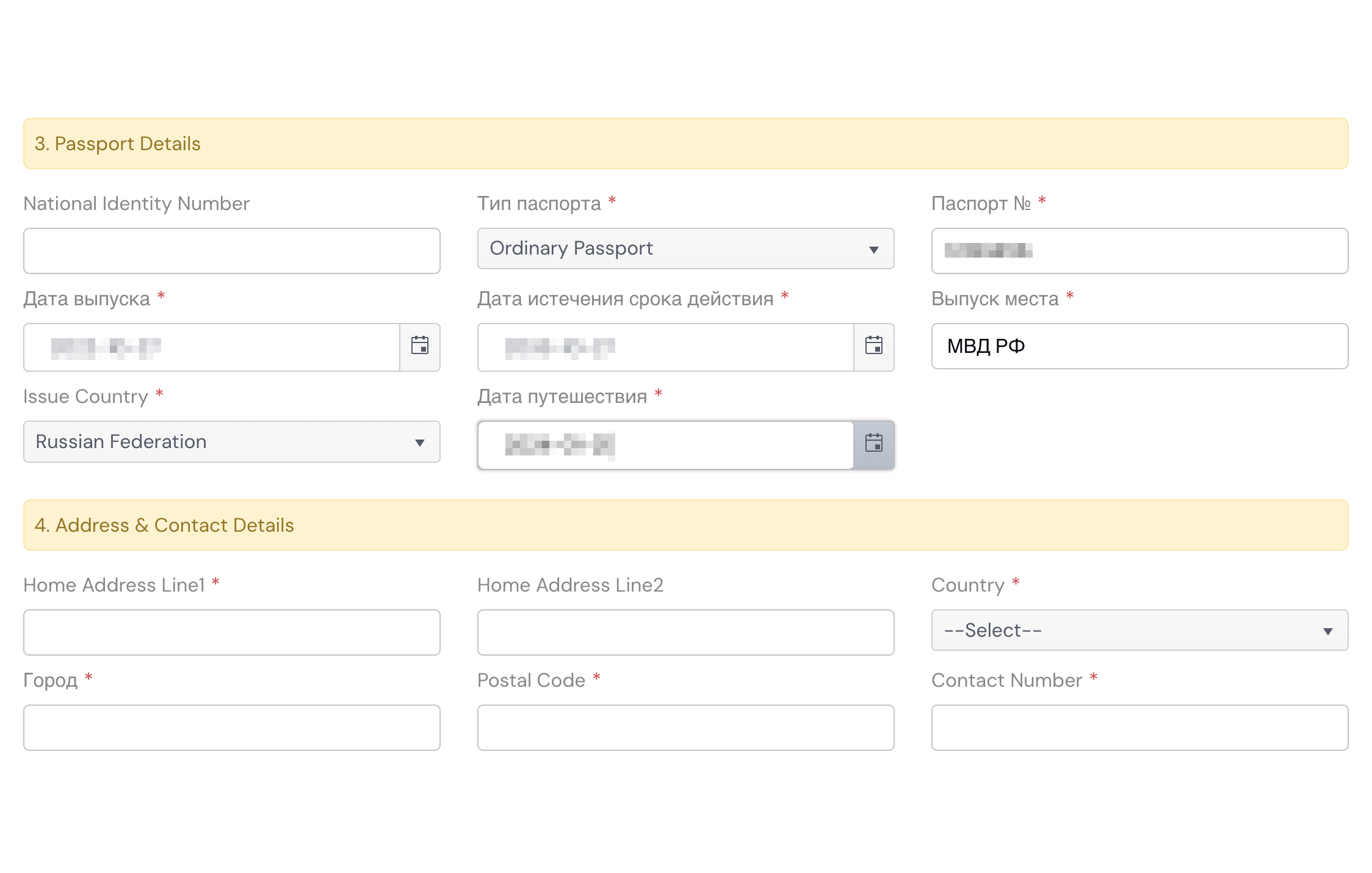Image resolution: width=1372 pixels, height=873 pixels.
Task: Focus the Home Address Line1 field
Action: pyautogui.click(x=232, y=632)
